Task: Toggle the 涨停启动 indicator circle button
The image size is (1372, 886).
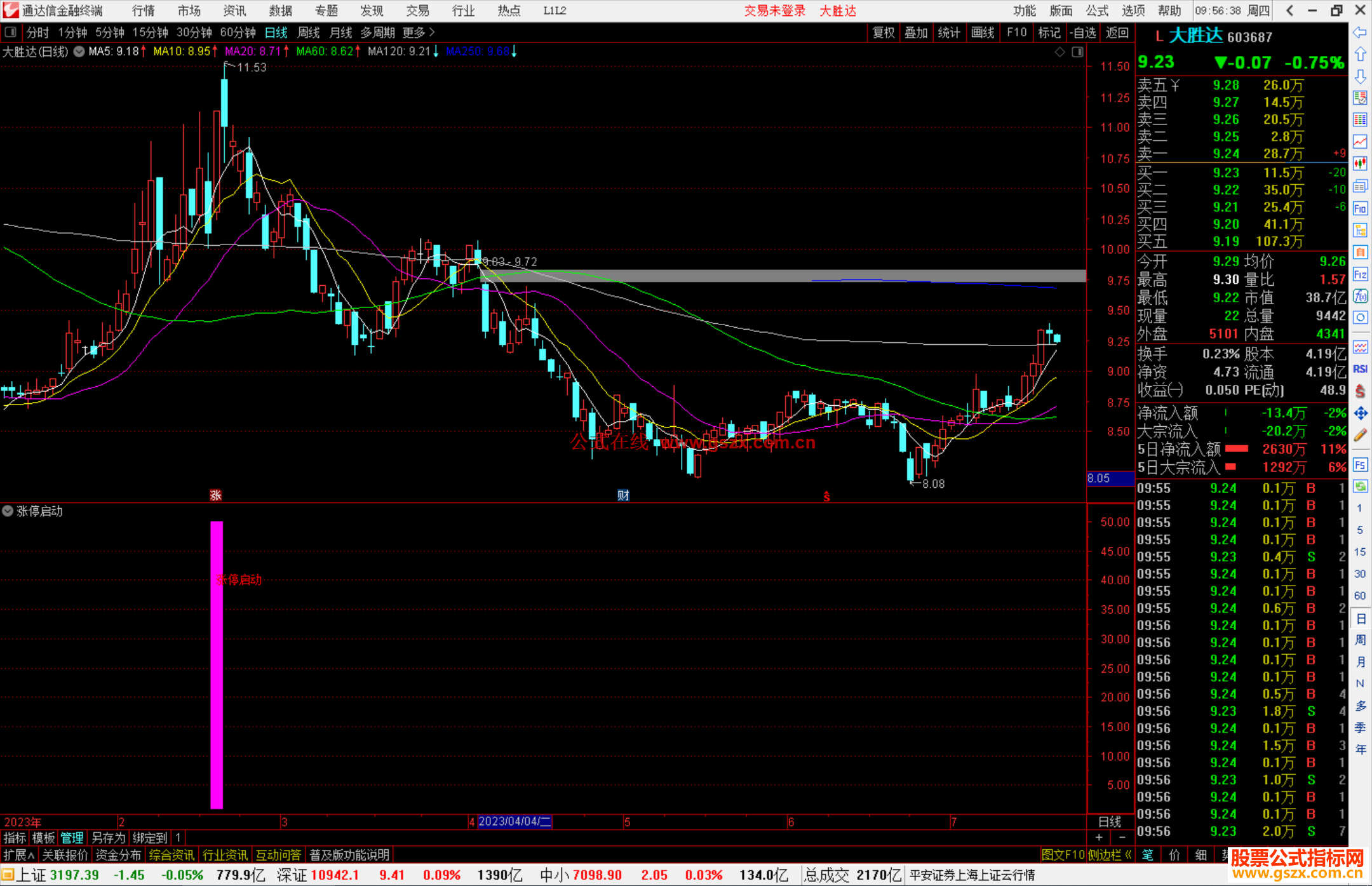Action: (8, 511)
